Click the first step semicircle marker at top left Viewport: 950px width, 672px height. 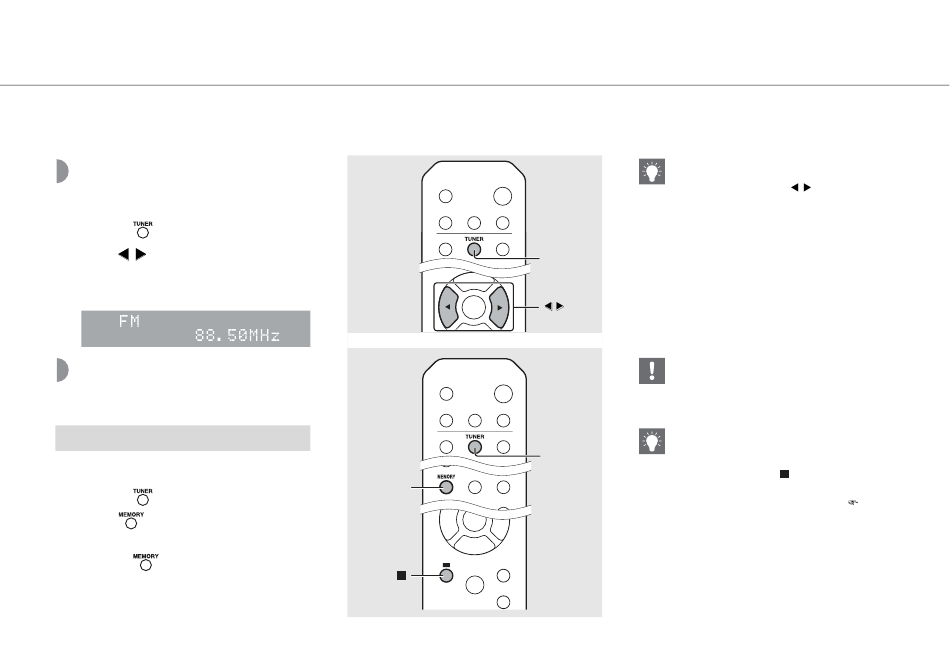click(62, 171)
